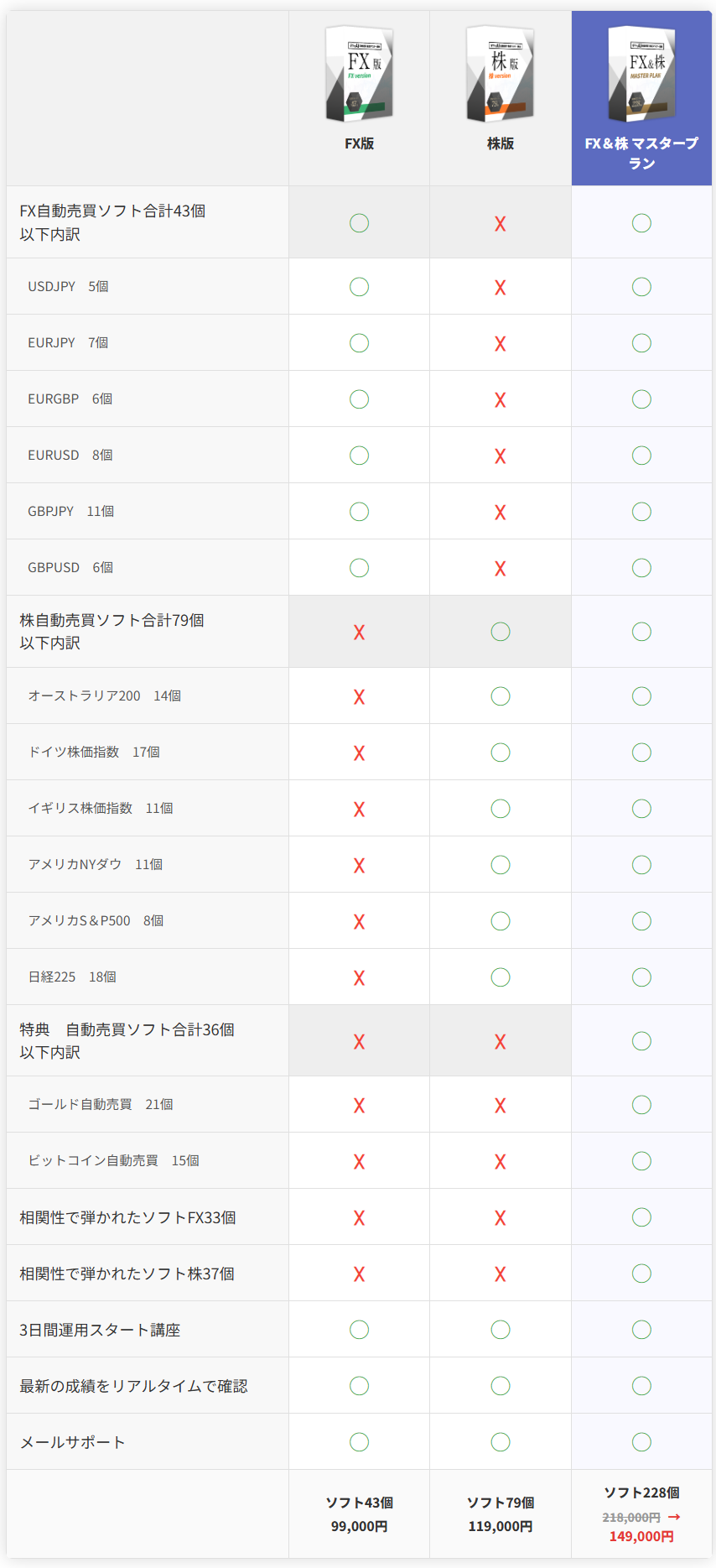Select the FX&株 マスタープラン column header

pyautogui.click(x=641, y=153)
